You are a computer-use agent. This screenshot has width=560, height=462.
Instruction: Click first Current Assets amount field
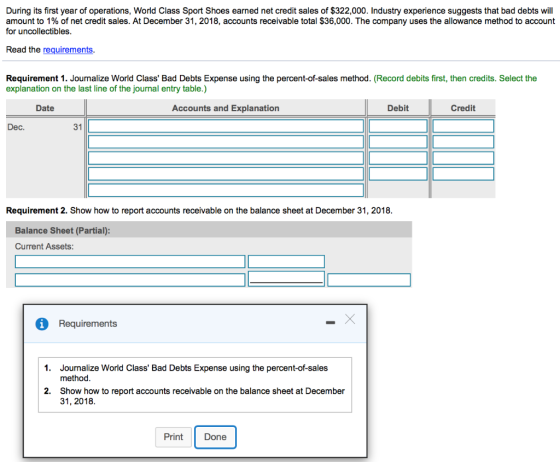pos(286,261)
